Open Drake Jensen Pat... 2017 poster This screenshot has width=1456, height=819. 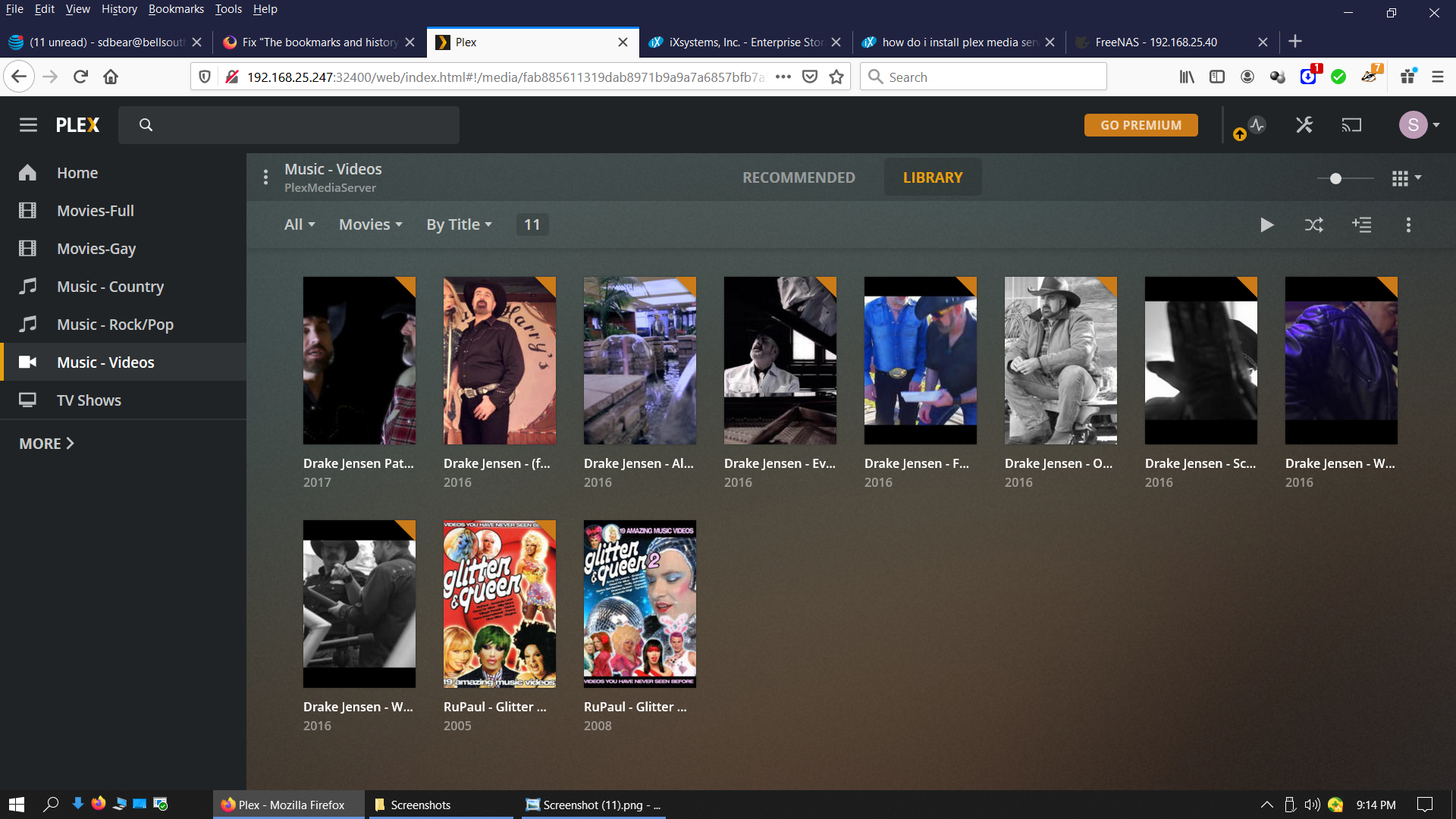(x=359, y=360)
